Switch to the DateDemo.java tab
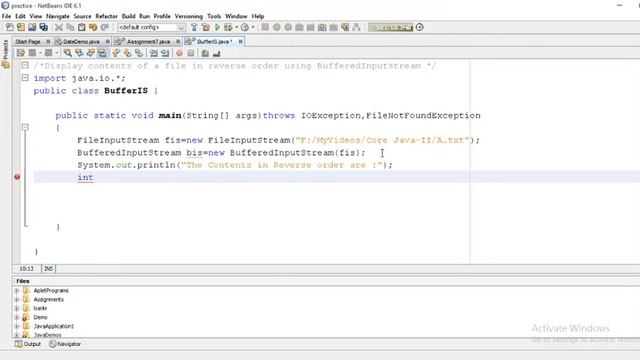The width and height of the screenshot is (640, 360). click(81, 42)
